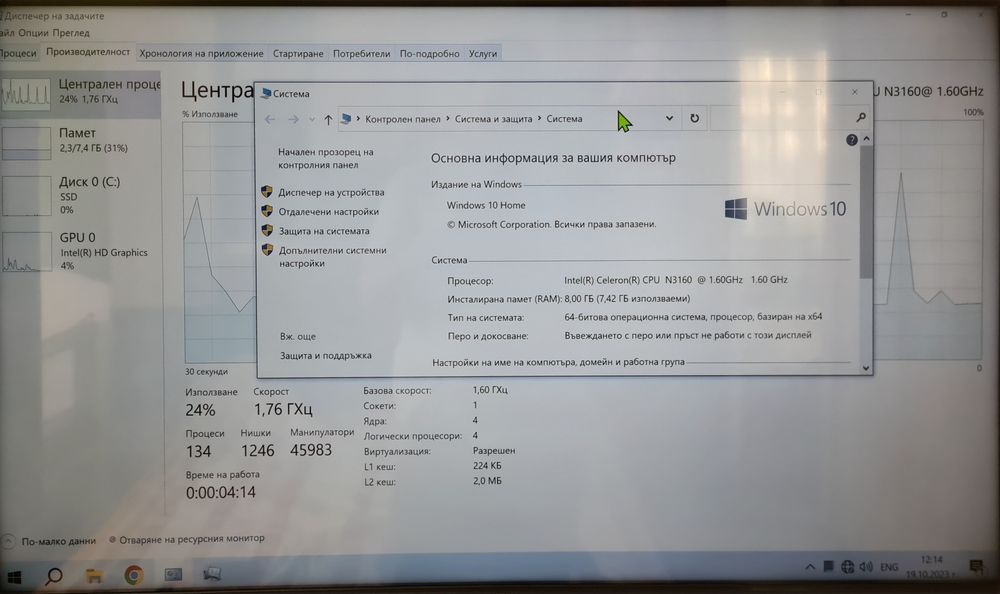Open the taskbar search magnifier
The image size is (1000, 594).
click(x=54, y=576)
